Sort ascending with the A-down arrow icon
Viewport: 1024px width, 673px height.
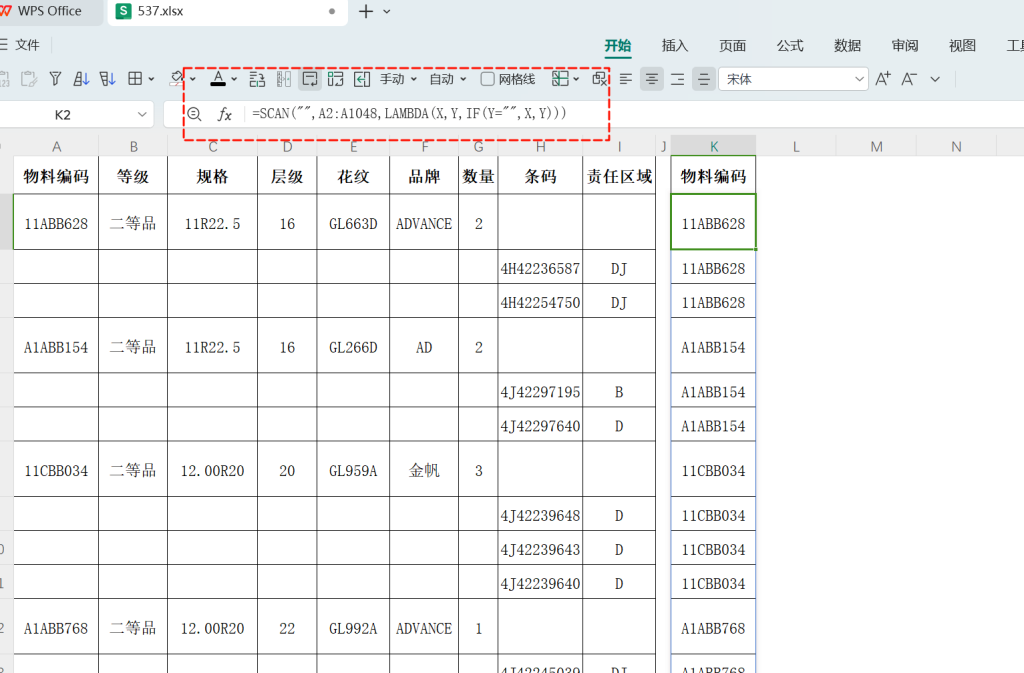point(81,79)
